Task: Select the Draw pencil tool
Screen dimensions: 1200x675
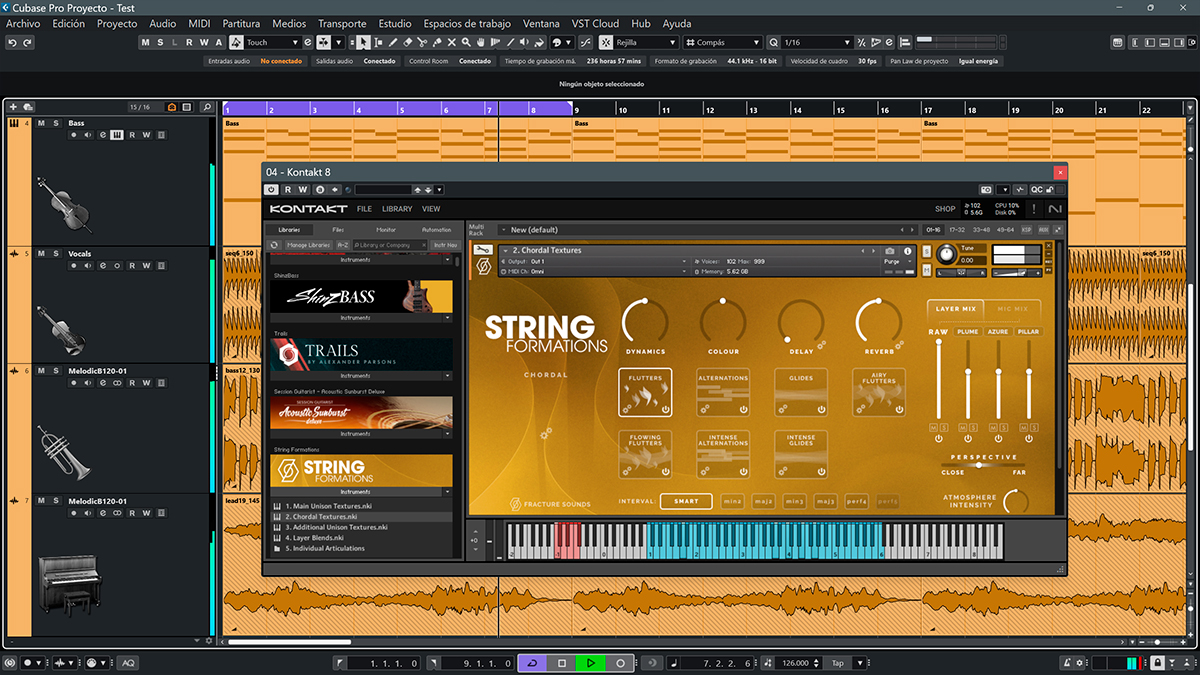Action: coord(394,42)
